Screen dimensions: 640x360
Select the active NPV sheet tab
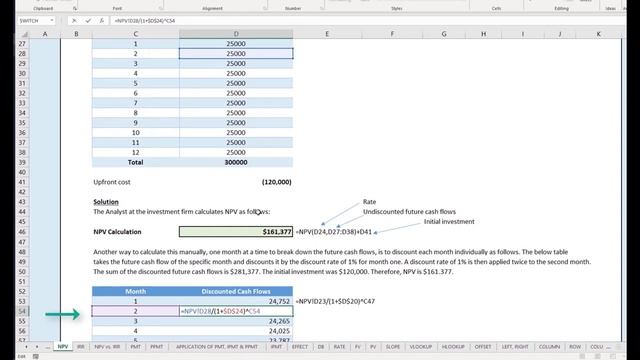[x=62, y=347]
